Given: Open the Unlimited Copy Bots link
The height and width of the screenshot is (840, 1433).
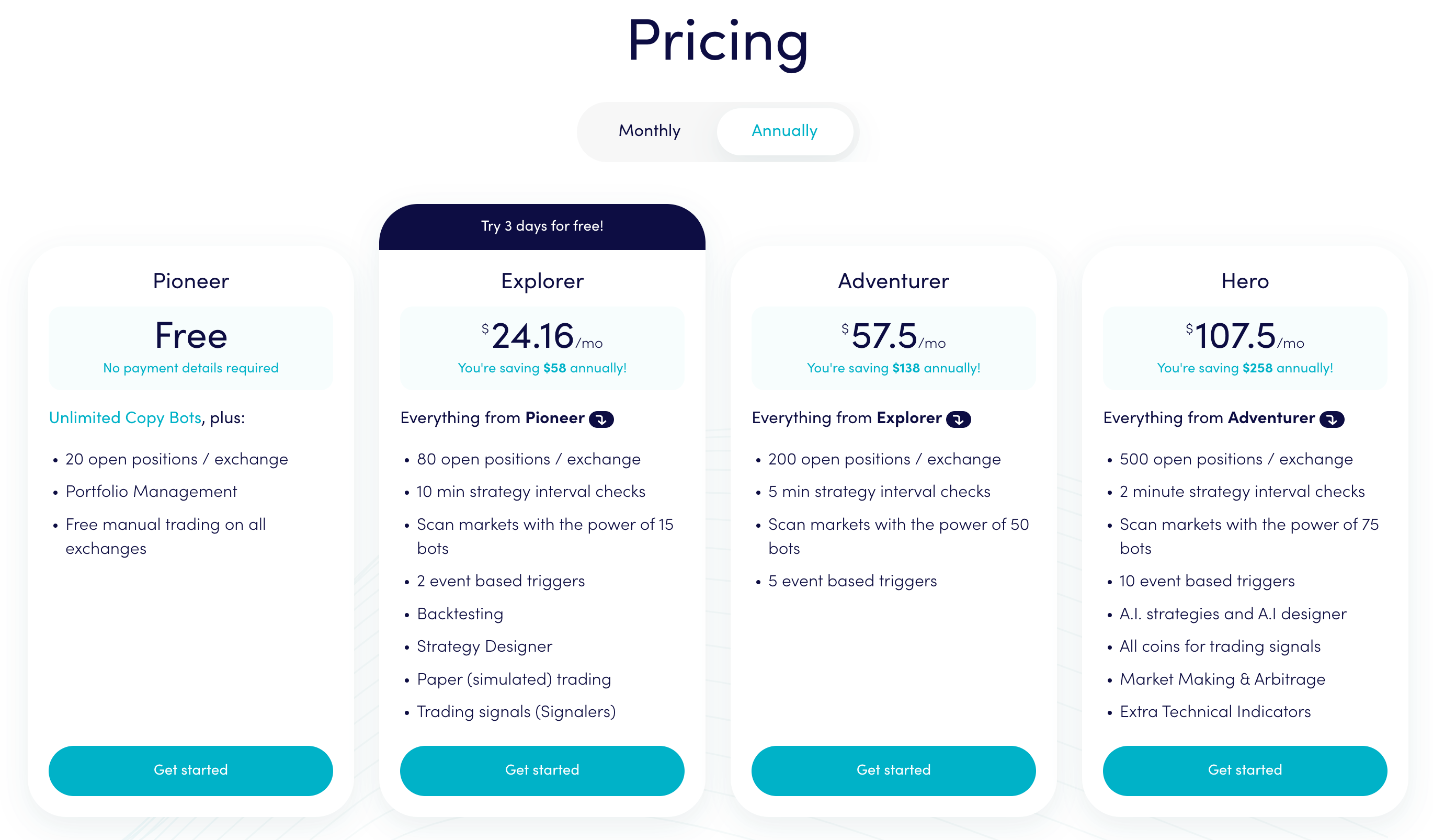Looking at the screenshot, I should click(125, 418).
